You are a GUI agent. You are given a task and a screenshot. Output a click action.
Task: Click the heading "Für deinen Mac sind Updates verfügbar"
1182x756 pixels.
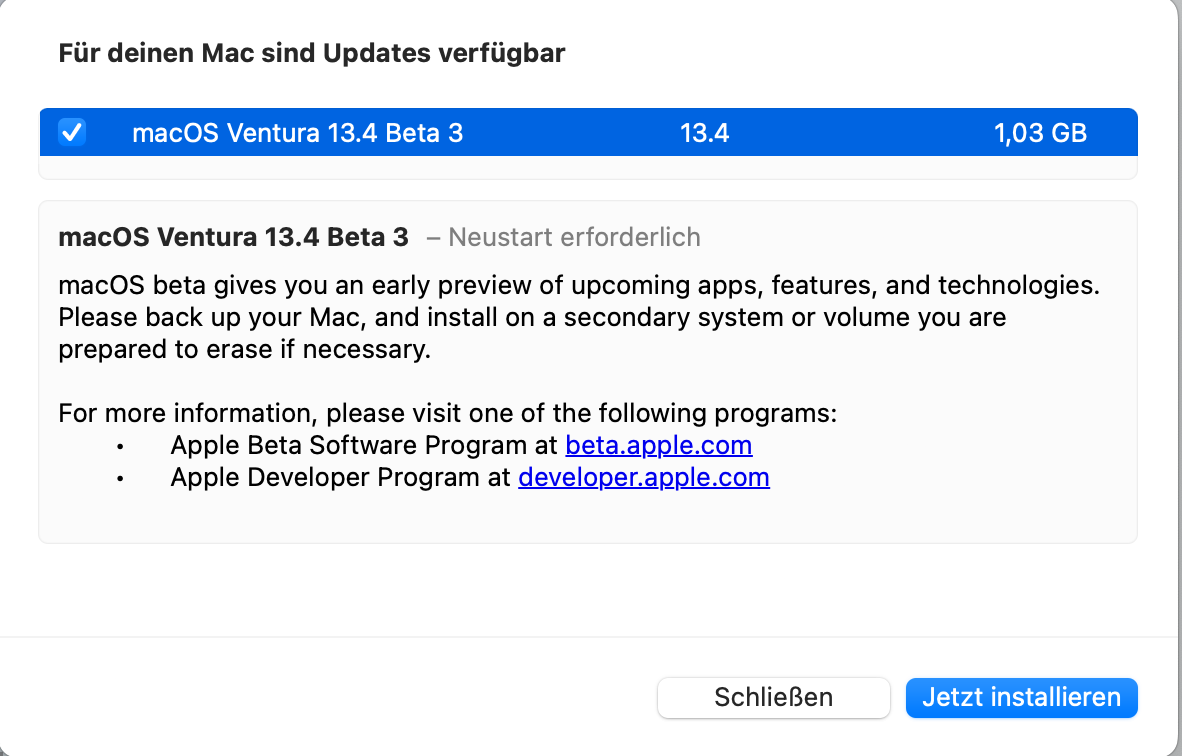[x=311, y=53]
